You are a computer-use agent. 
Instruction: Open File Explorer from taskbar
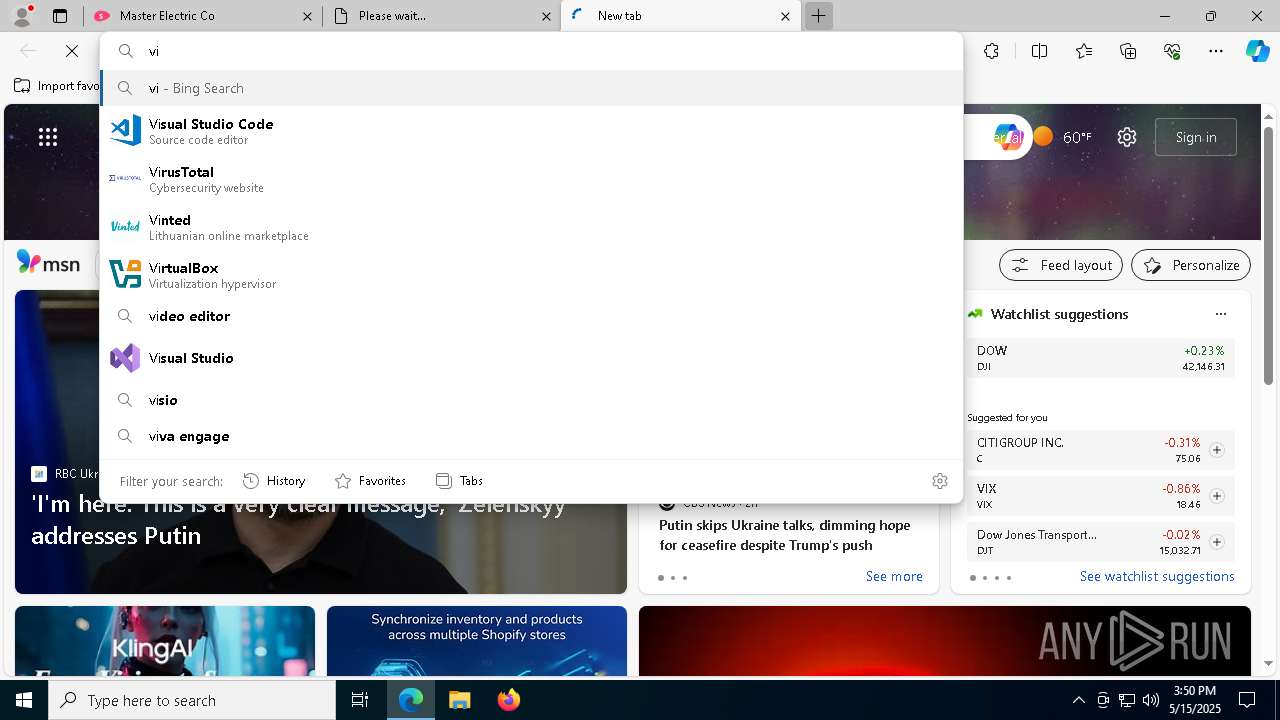459,700
